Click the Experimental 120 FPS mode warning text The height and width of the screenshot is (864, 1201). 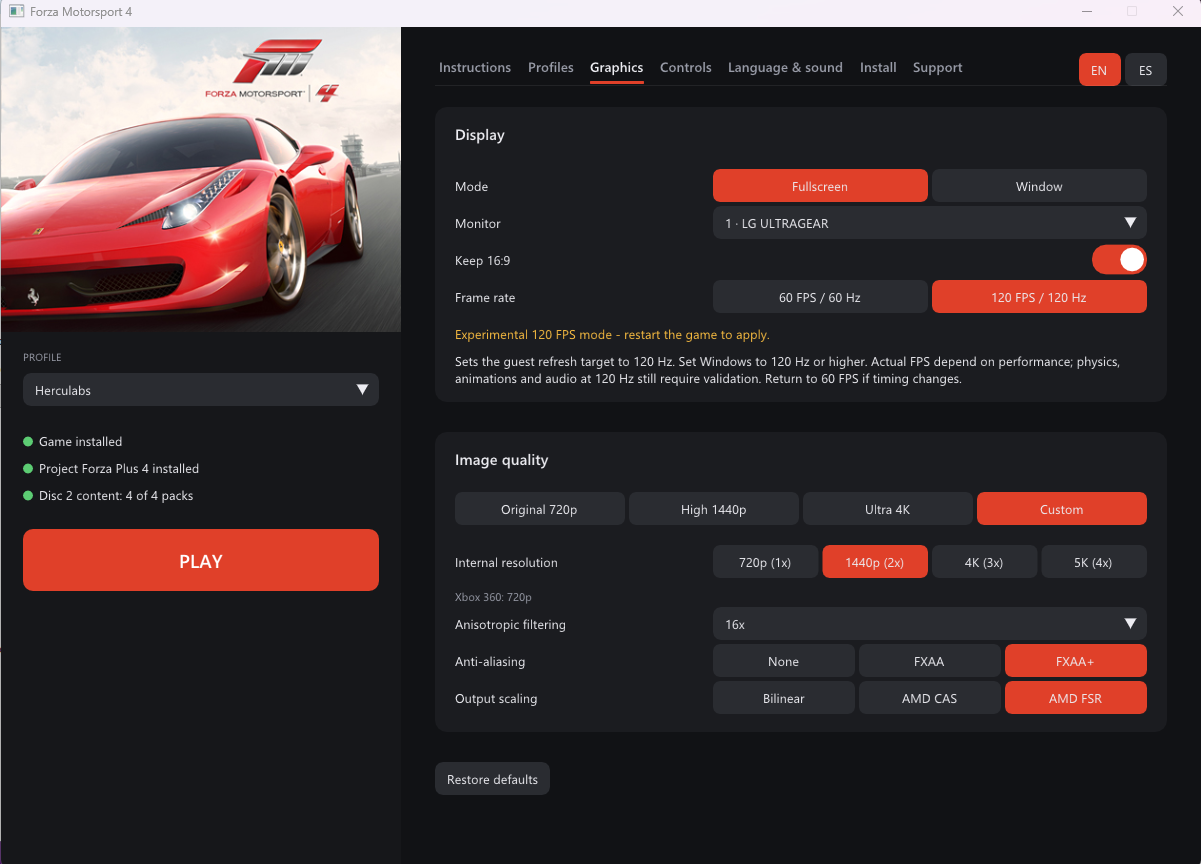(x=612, y=335)
